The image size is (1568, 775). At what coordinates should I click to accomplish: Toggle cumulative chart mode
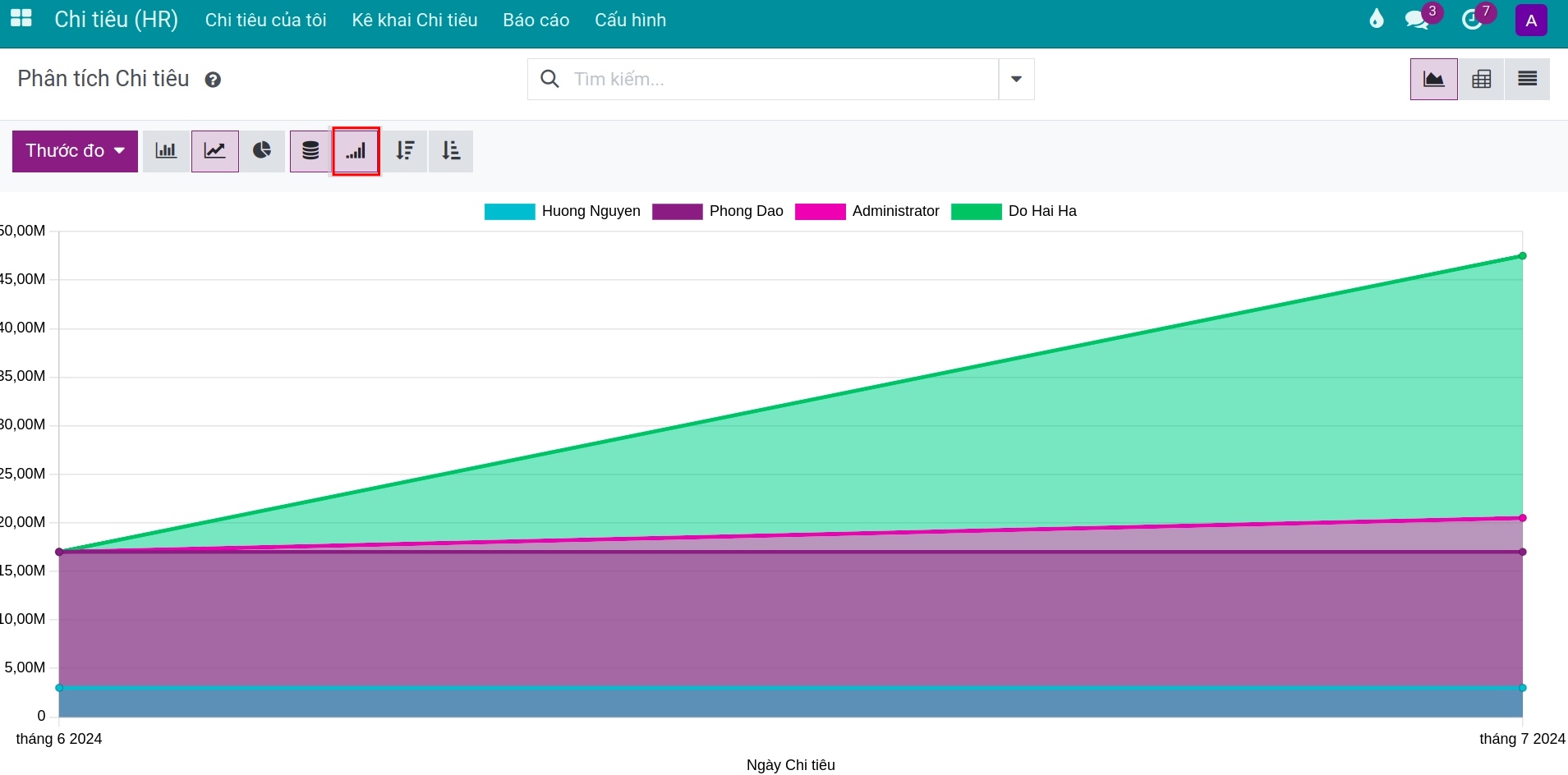[356, 151]
